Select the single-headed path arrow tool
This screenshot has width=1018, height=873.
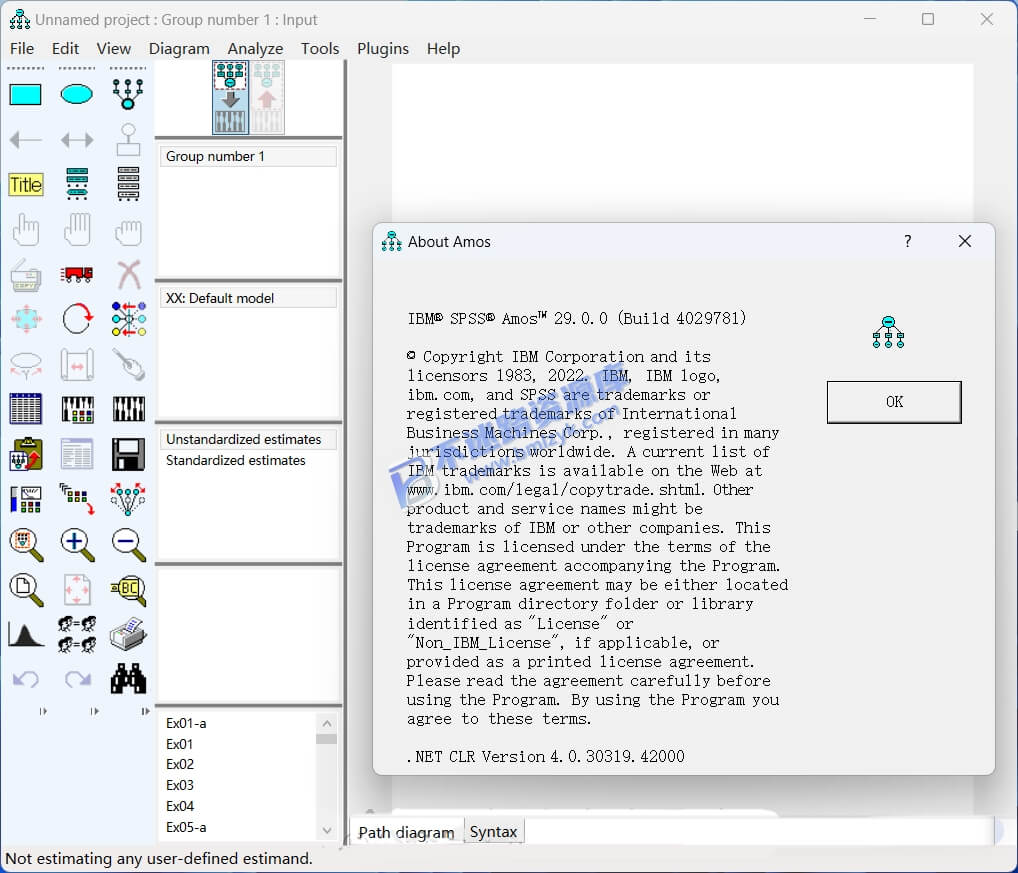click(x=26, y=140)
